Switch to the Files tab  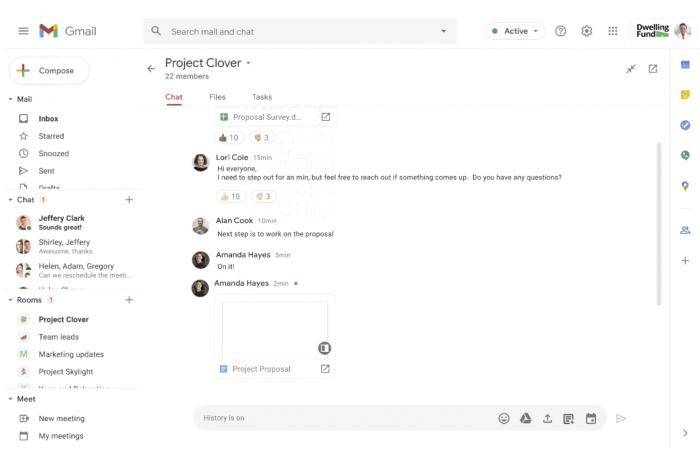pyautogui.click(x=217, y=97)
